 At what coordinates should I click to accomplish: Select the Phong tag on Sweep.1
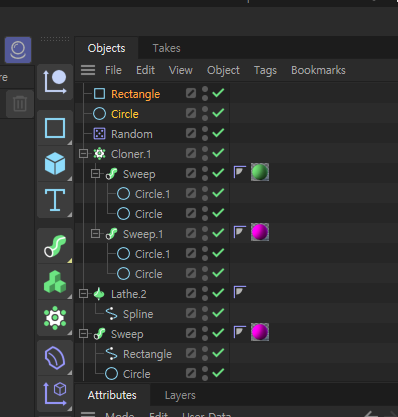tap(240, 232)
